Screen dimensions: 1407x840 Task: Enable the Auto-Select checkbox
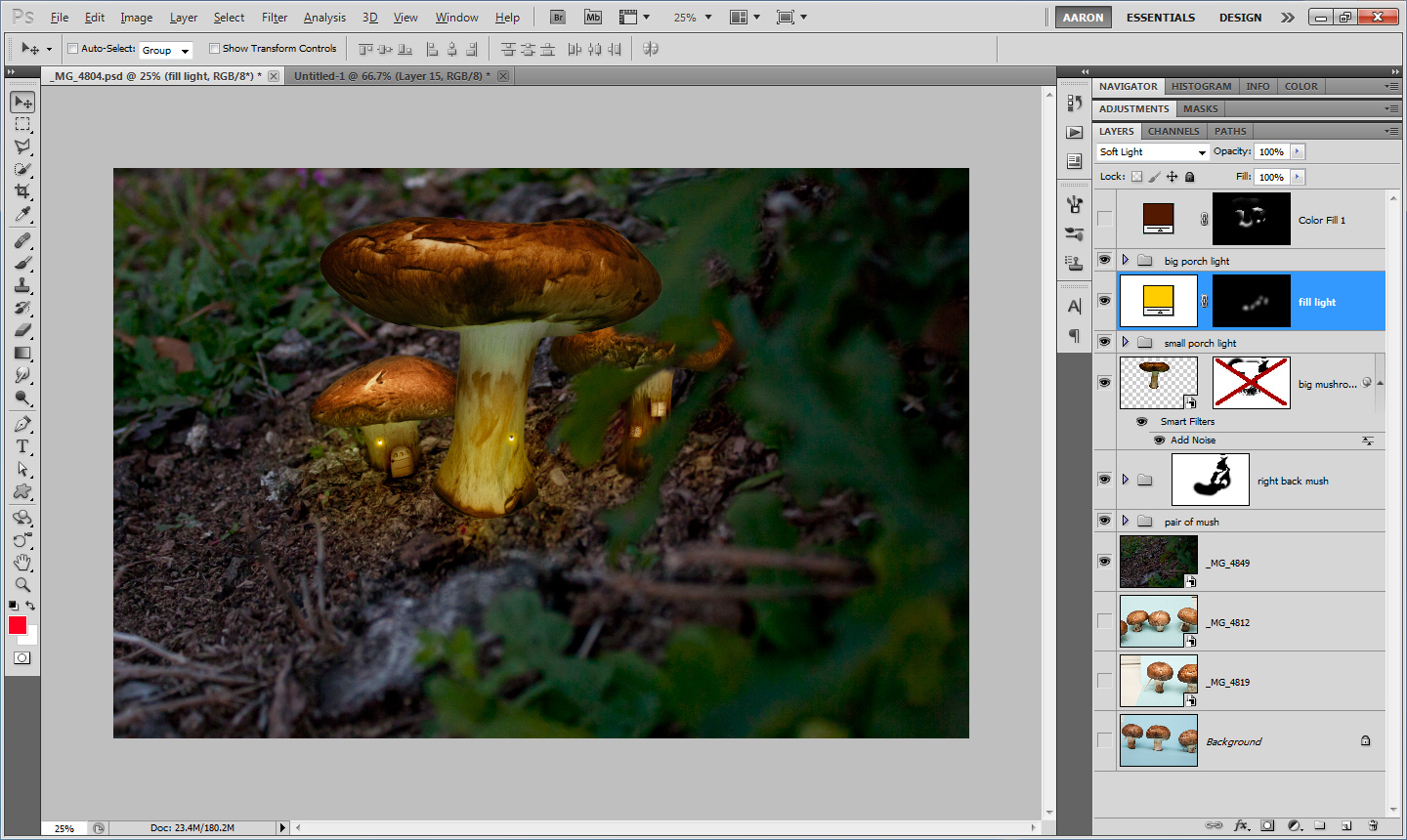pyautogui.click(x=73, y=49)
